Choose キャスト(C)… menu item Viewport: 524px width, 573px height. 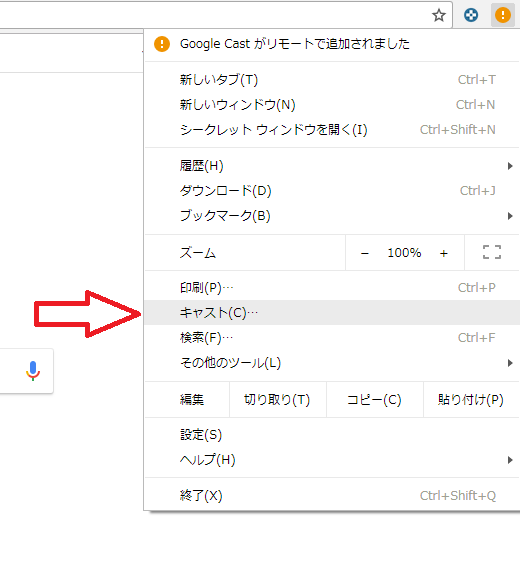coord(332,313)
